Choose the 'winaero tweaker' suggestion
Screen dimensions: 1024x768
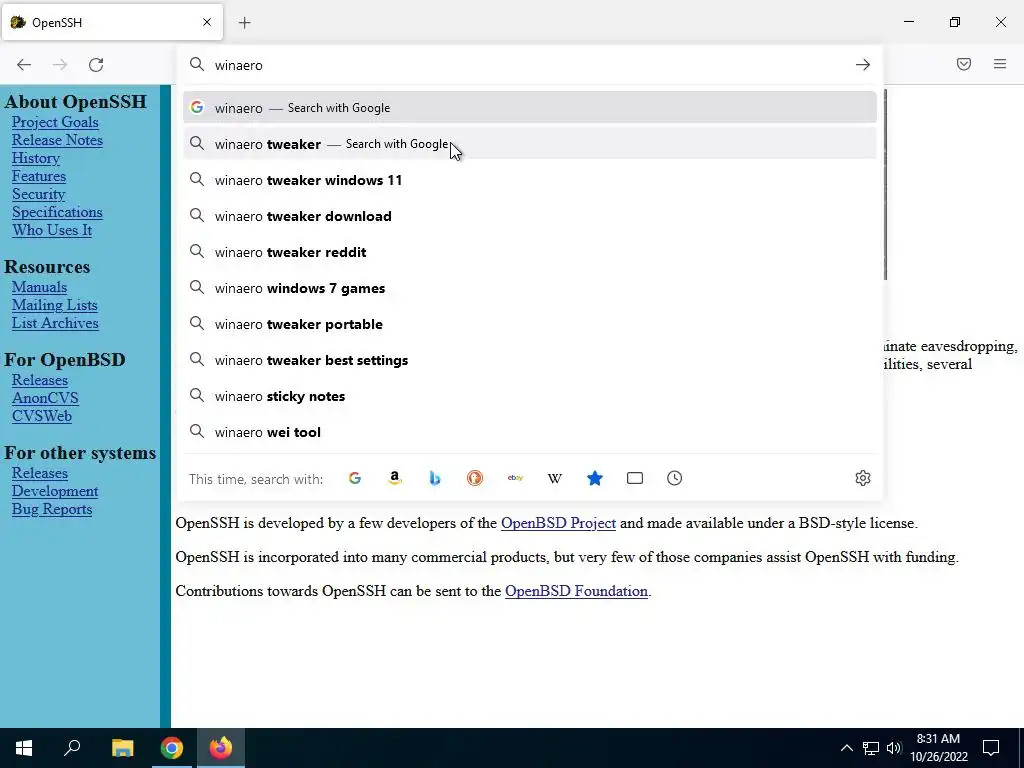pos(530,144)
